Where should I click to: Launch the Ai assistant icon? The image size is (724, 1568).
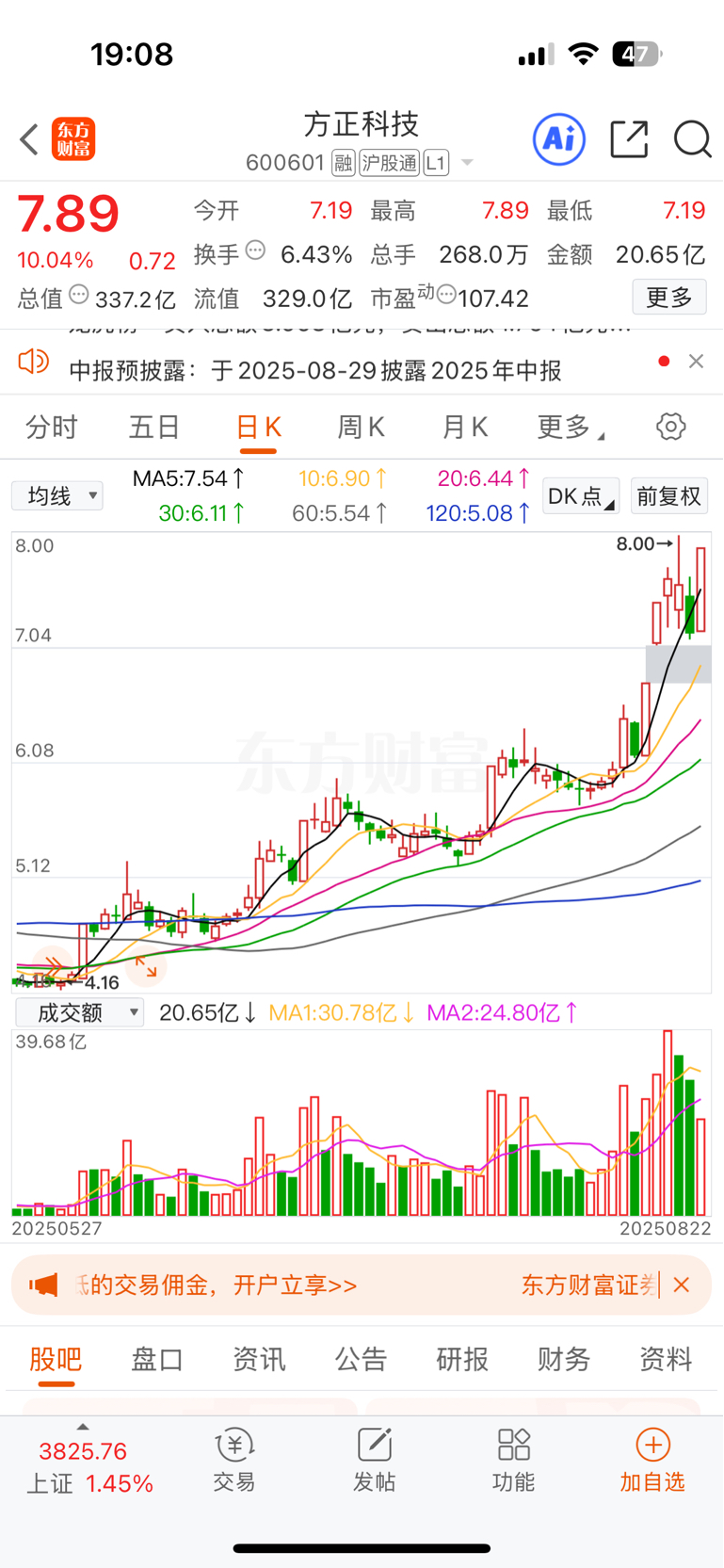(x=559, y=139)
